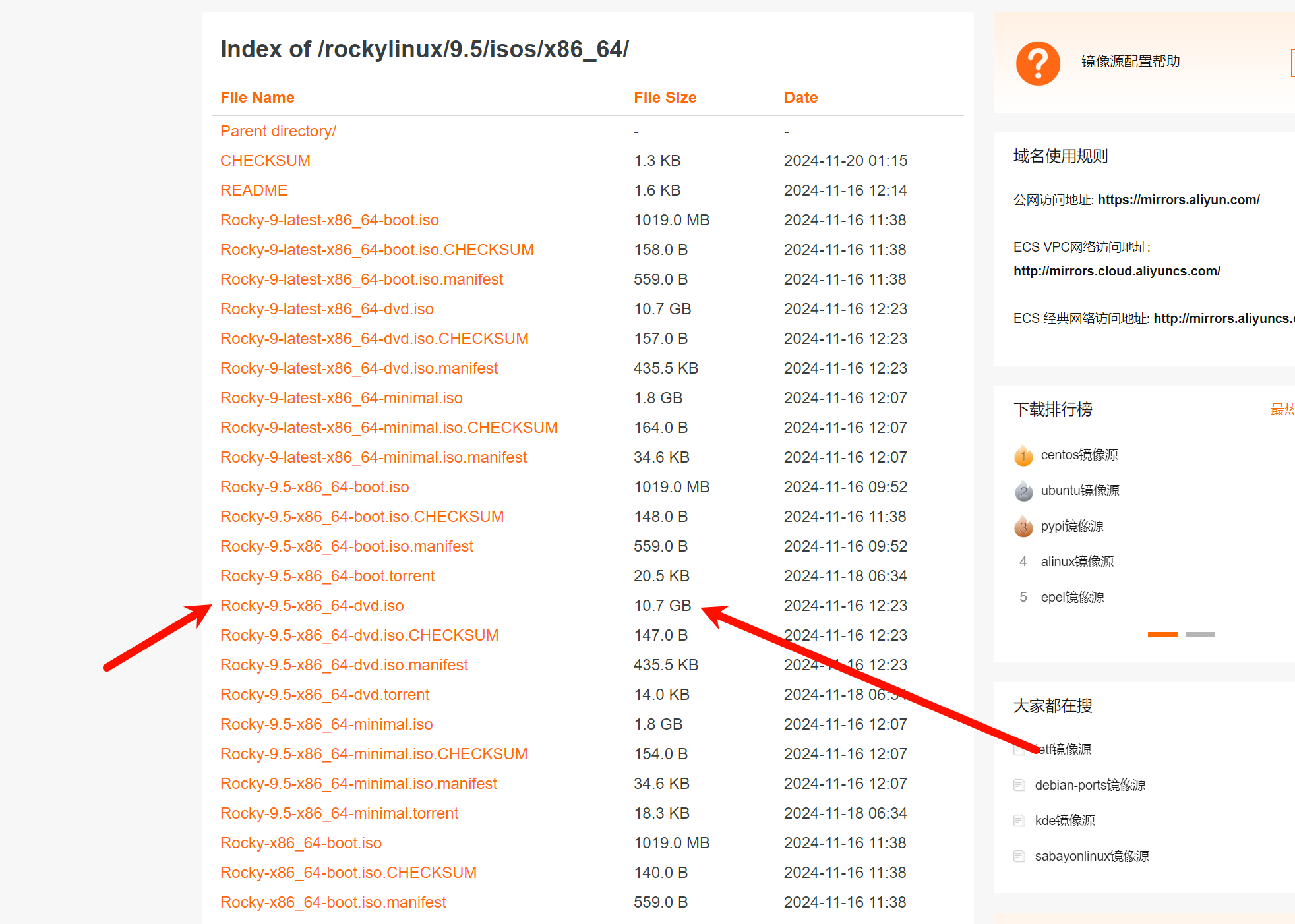Click the gold rank 1 medal icon
Image resolution: width=1295 pixels, height=924 pixels.
[x=1023, y=455]
